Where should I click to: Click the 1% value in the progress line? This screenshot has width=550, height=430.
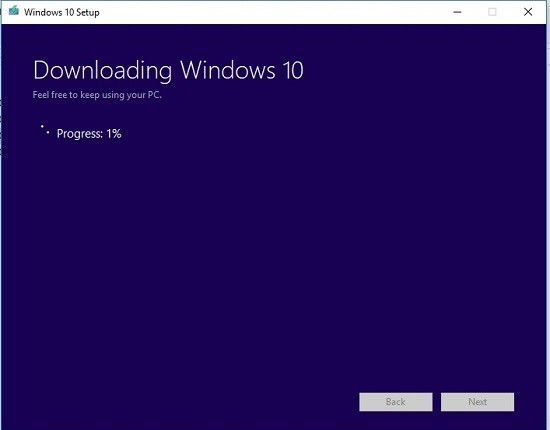tap(114, 133)
